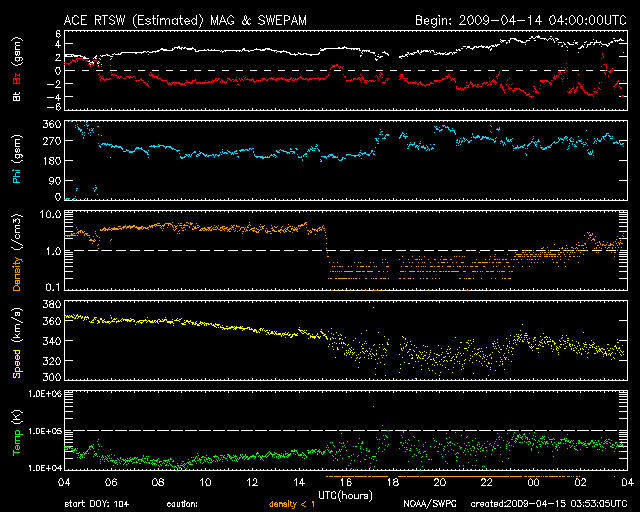Click the NOAA/SWPC credit text
Viewport: 640px width, 512px height.
429,504
